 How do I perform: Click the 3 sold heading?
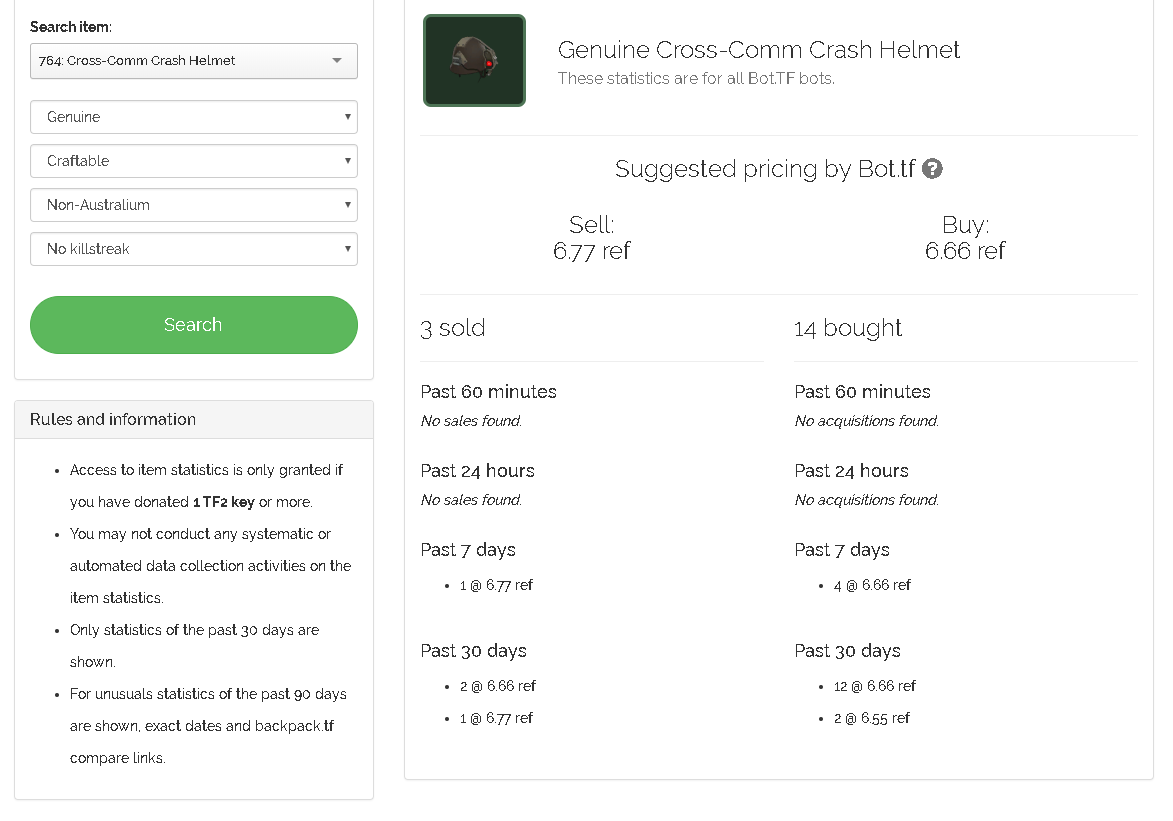tap(453, 328)
